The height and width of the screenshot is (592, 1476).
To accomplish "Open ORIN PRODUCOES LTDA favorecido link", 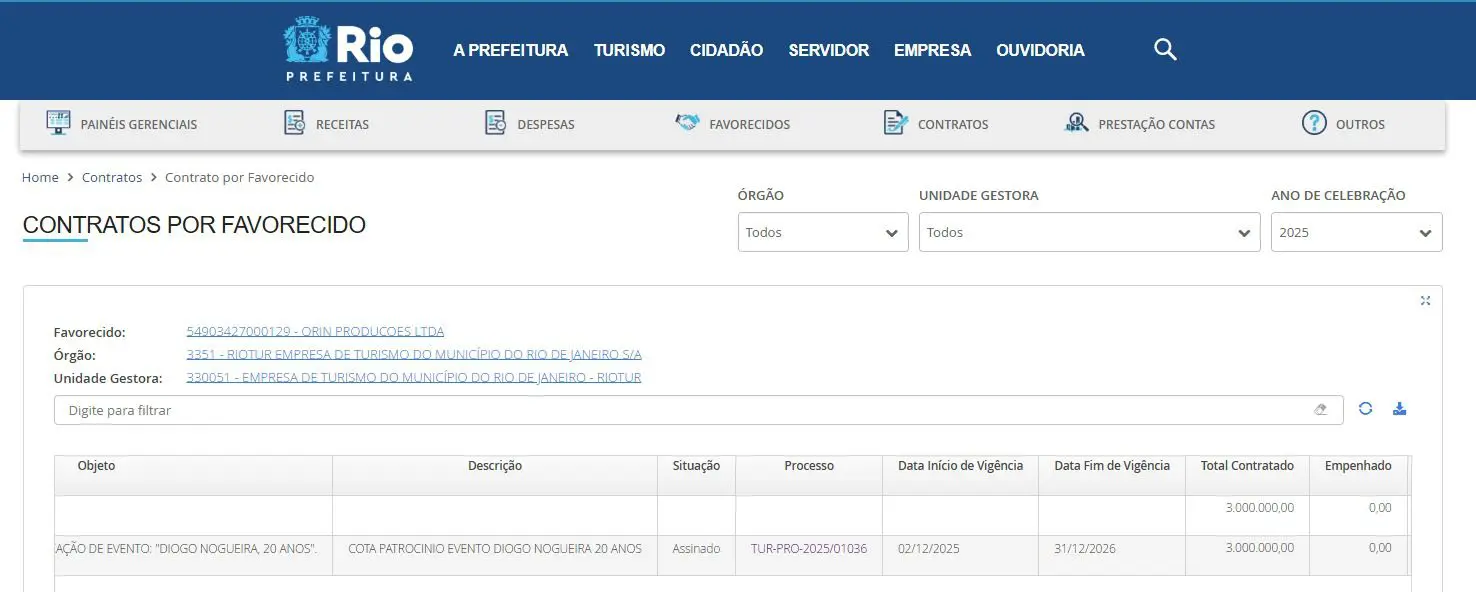I will click(x=315, y=331).
